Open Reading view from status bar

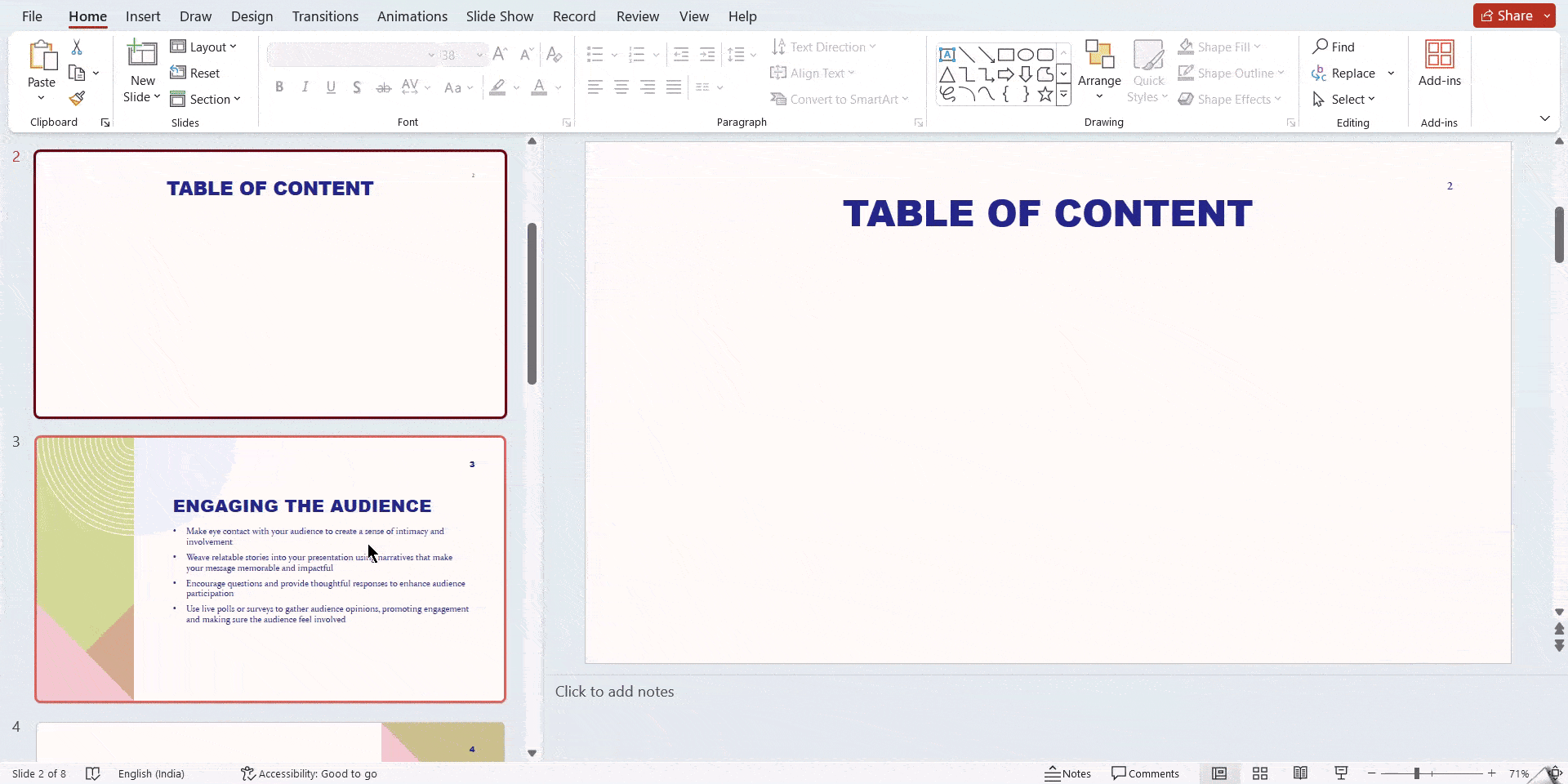coord(1301,773)
